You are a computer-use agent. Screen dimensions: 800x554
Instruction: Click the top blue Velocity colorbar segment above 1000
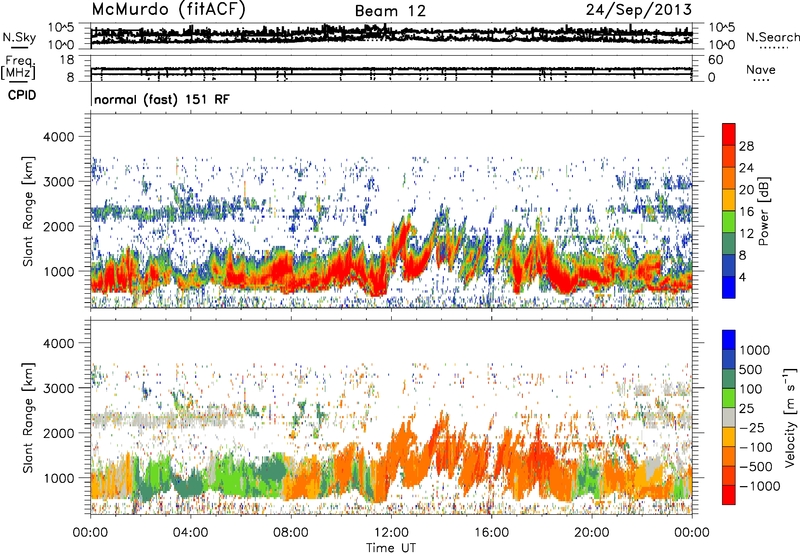click(x=729, y=340)
